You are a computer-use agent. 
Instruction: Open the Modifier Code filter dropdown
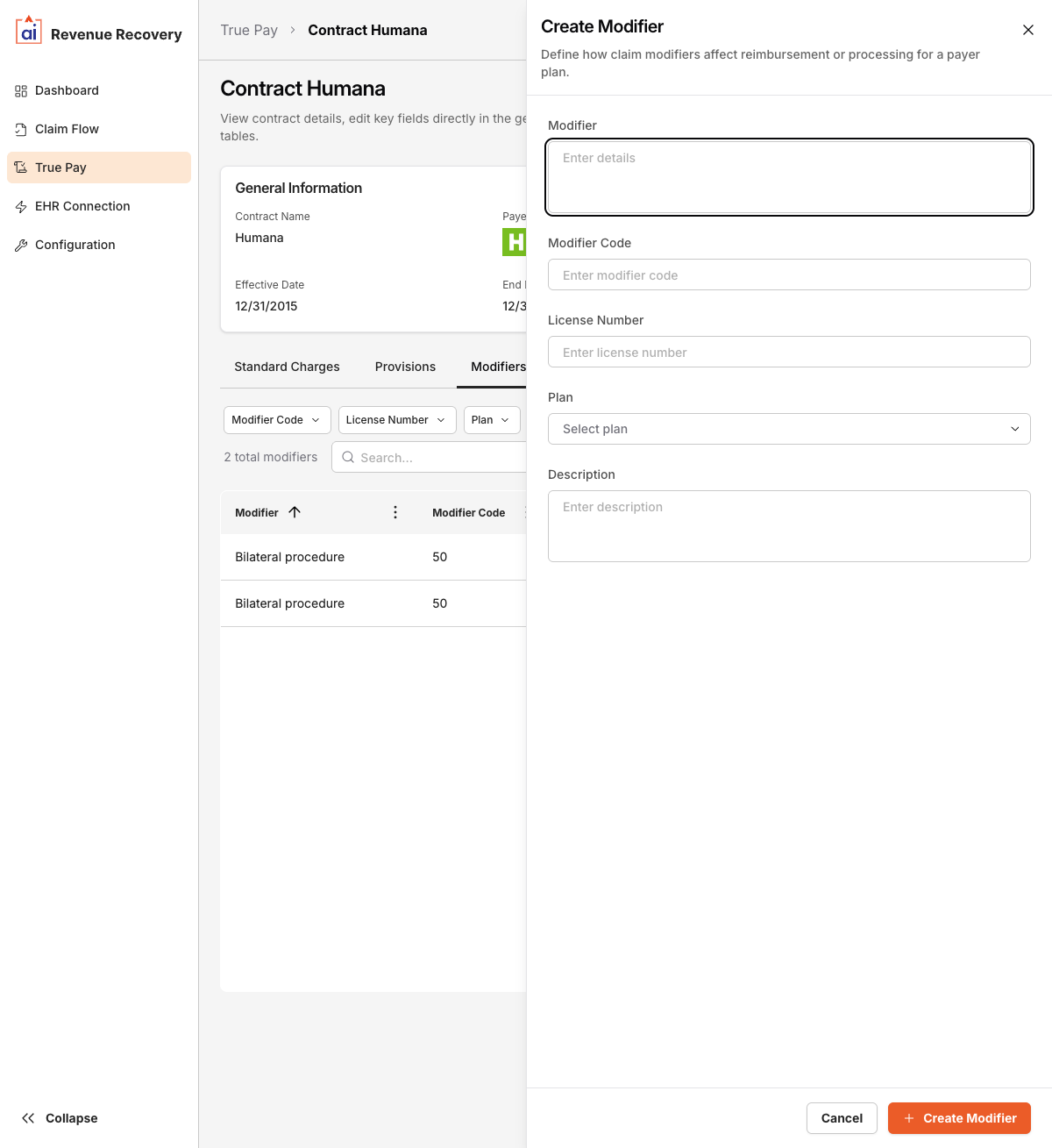click(276, 420)
